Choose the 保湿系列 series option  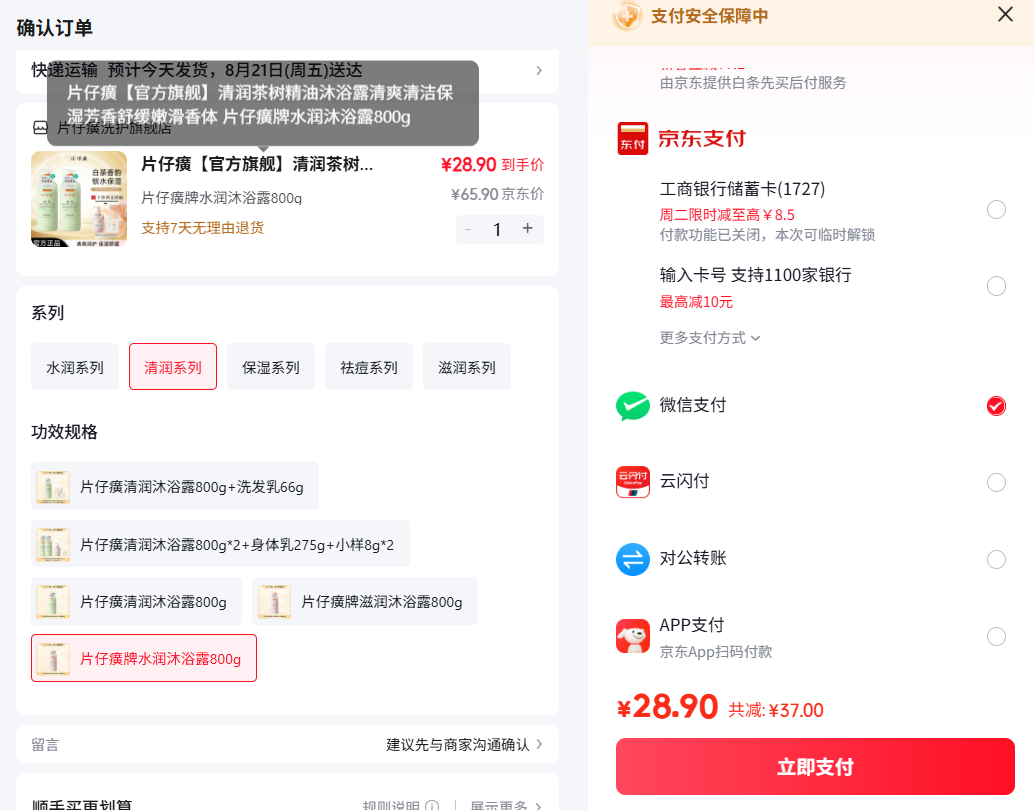[x=271, y=367]
